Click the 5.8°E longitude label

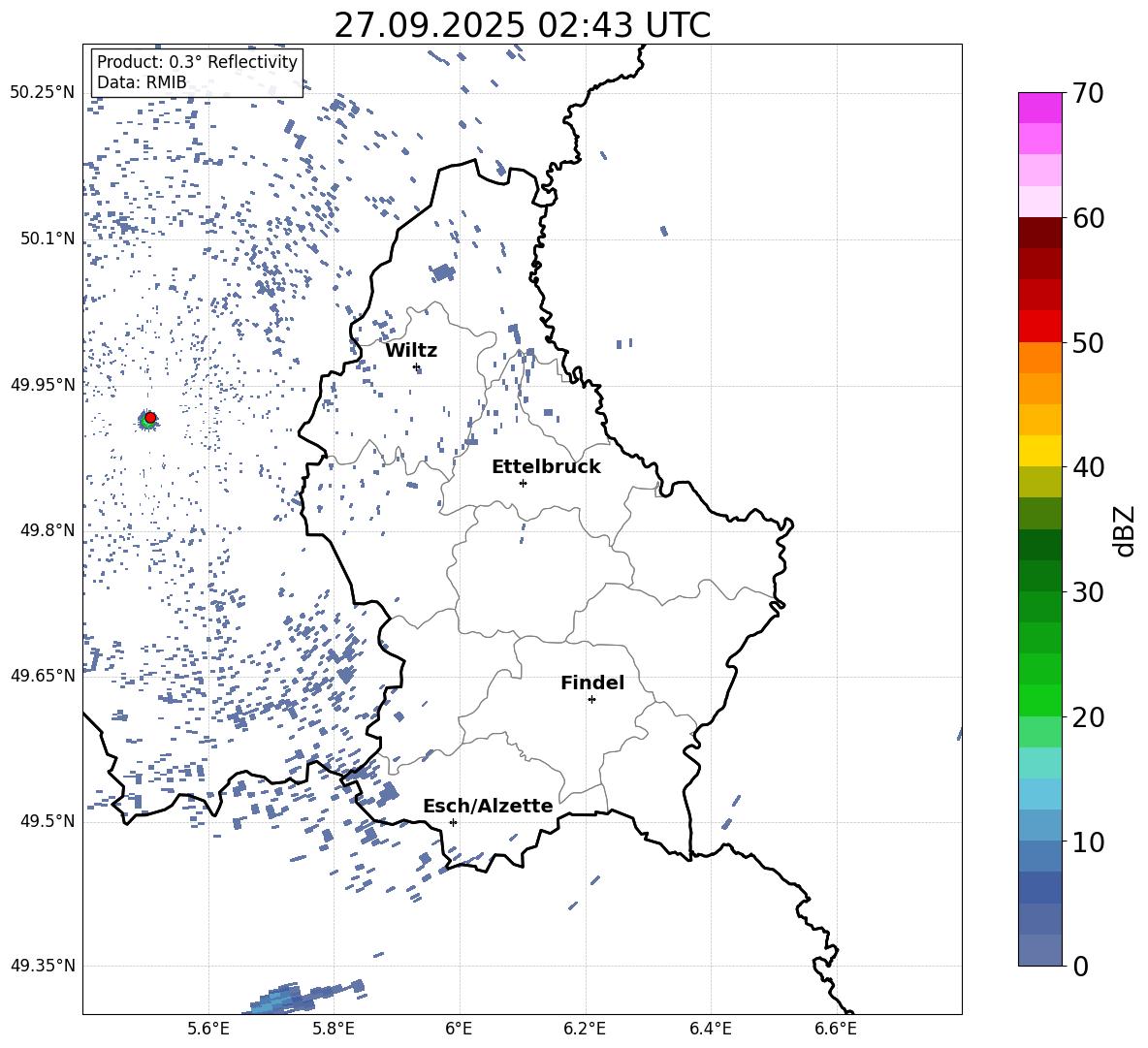[x=334, y=1029]
